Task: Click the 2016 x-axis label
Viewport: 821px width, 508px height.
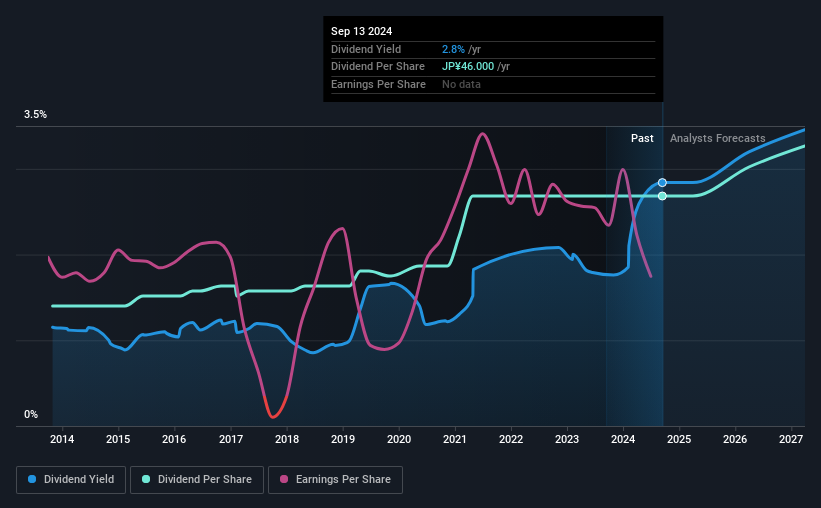Action: coord(174,439)
